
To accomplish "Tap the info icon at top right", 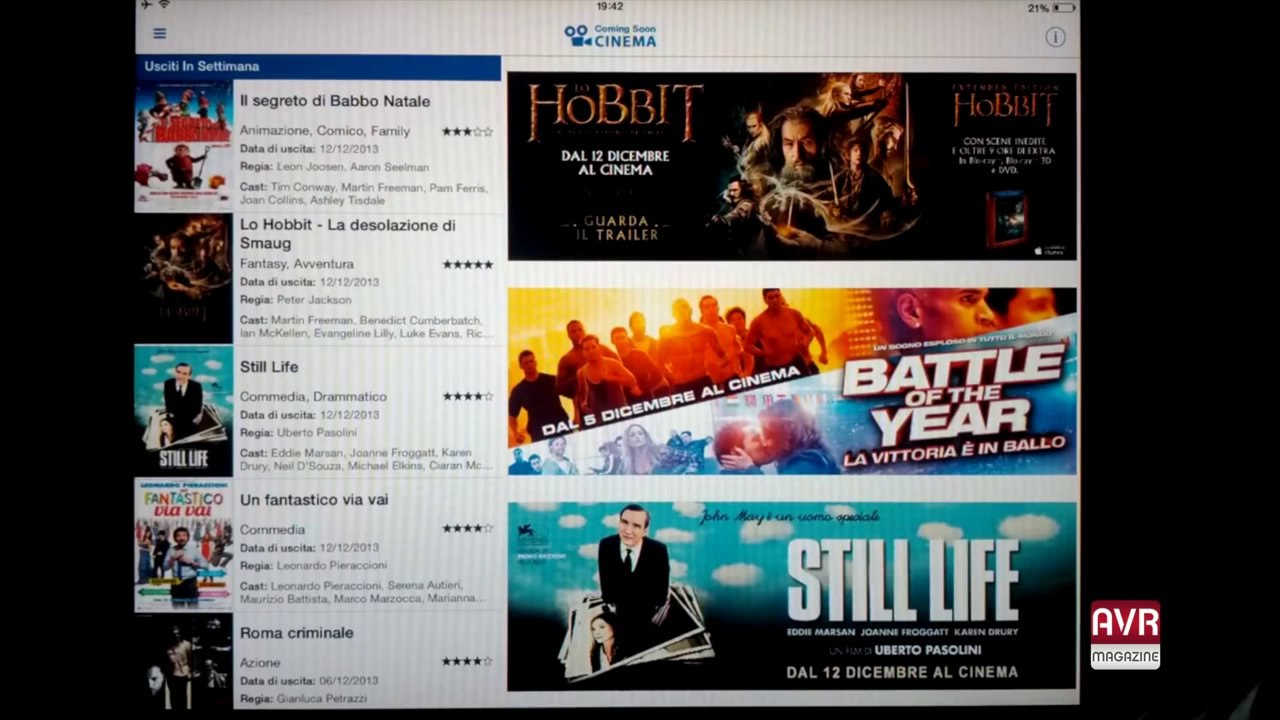I will [x=1055, y=37].
